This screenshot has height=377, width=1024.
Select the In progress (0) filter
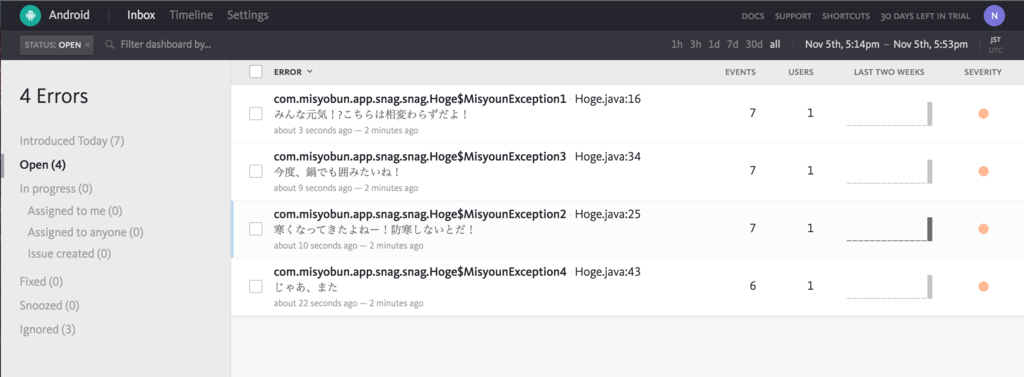56,189
